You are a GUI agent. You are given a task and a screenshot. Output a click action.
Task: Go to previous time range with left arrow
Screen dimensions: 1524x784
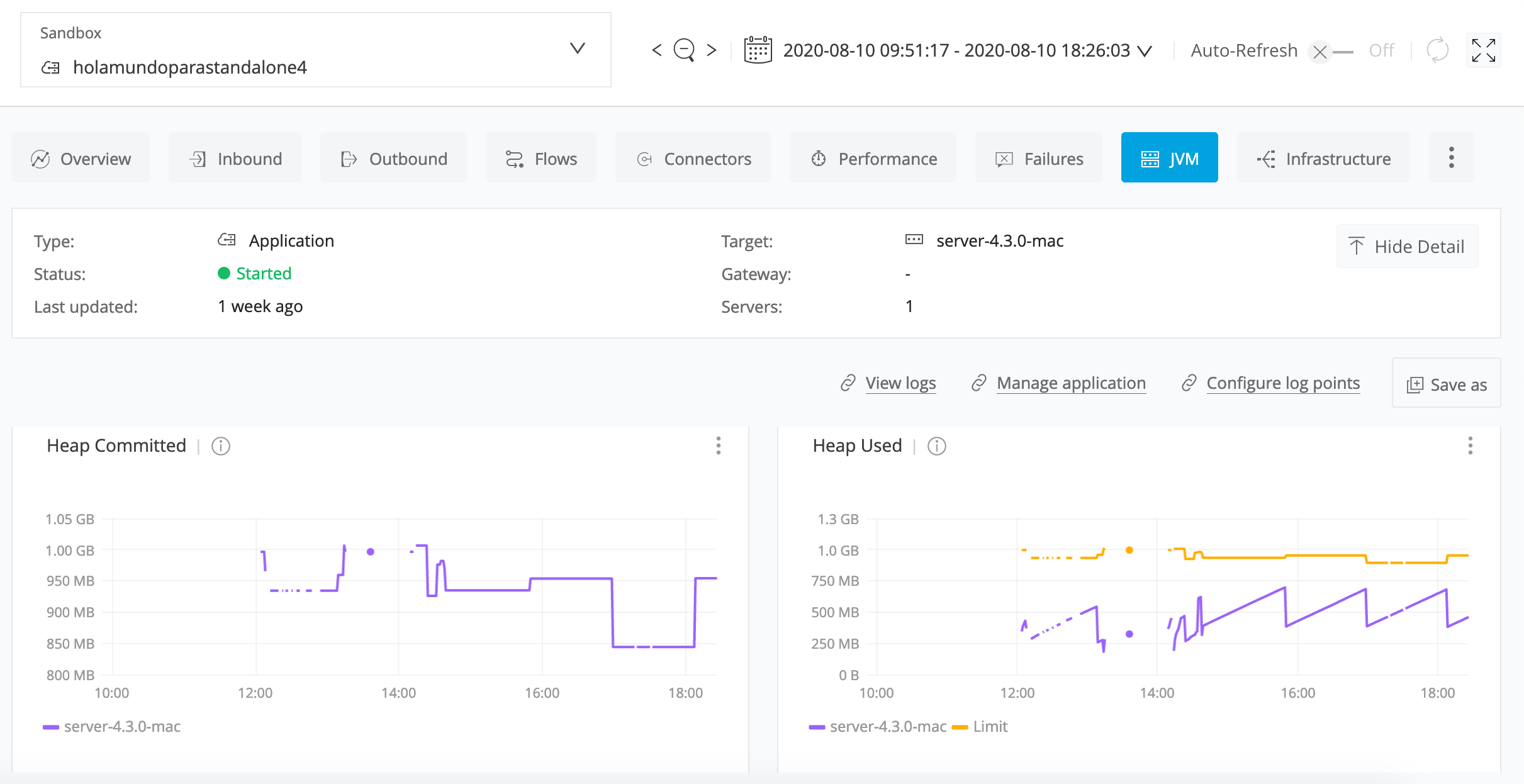[x=656, y=50]
